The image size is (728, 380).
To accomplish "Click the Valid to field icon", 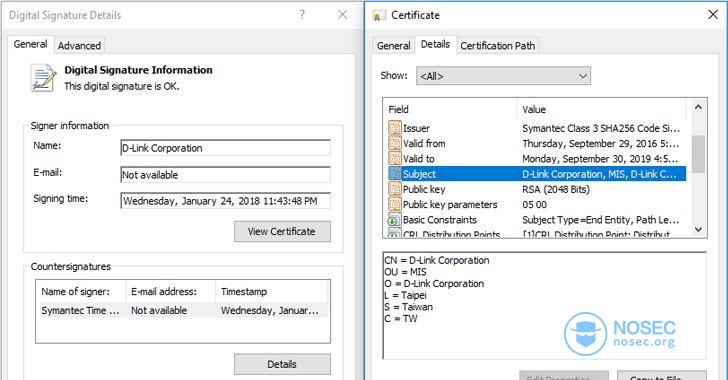I will pos(395,158).
